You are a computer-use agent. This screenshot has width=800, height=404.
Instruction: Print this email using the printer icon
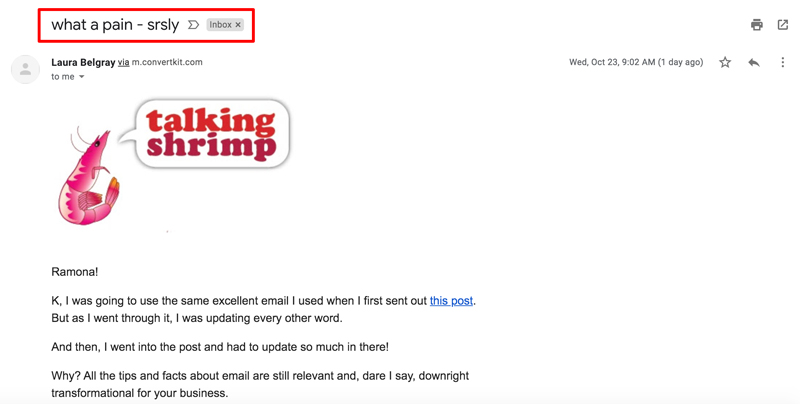(757, 25)
